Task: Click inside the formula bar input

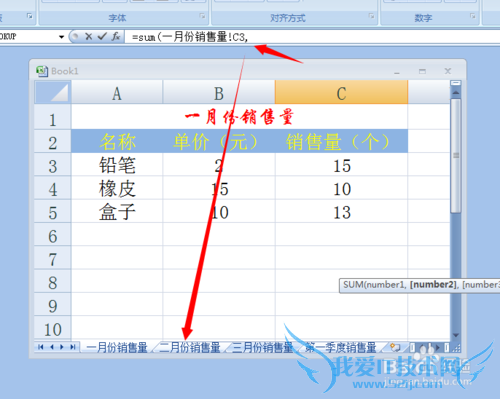Action: 312,37
